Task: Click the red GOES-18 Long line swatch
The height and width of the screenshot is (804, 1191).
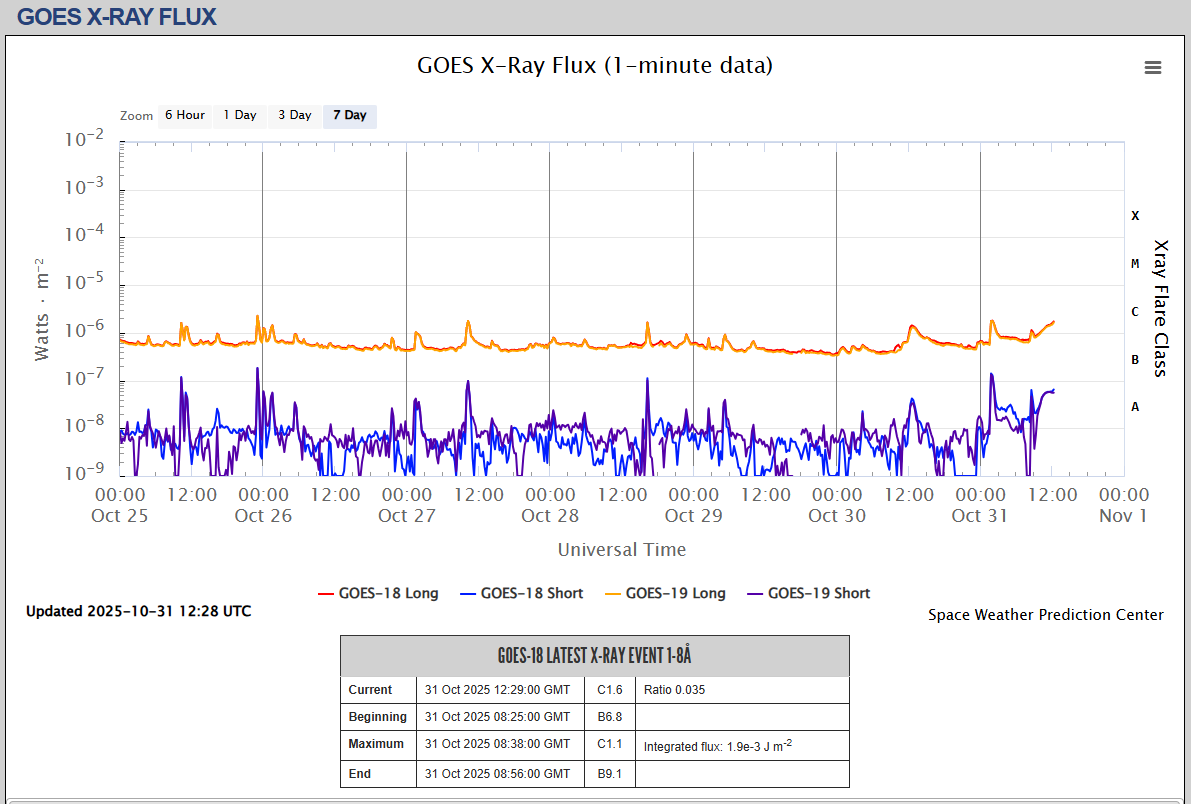Action: point(326,594)
